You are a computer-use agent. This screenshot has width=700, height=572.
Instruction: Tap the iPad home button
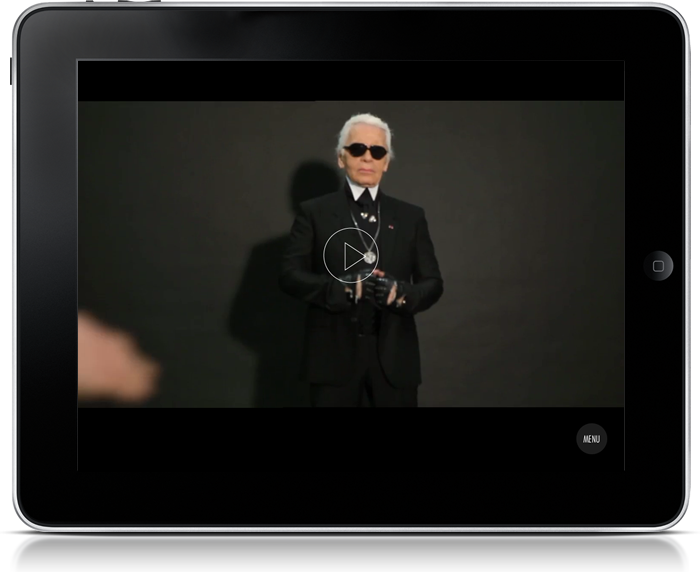pyautogui.click(x=658, y=266)
